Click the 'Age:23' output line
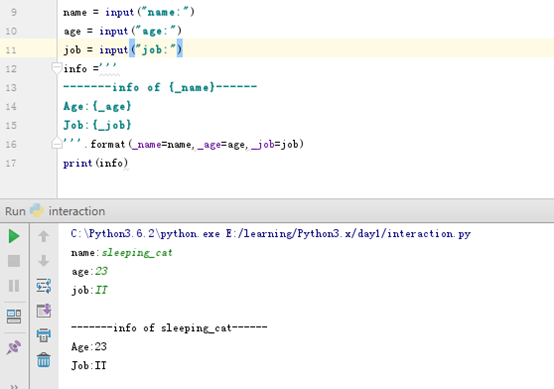Screen dimensions: 554x389 click(89, 347)
